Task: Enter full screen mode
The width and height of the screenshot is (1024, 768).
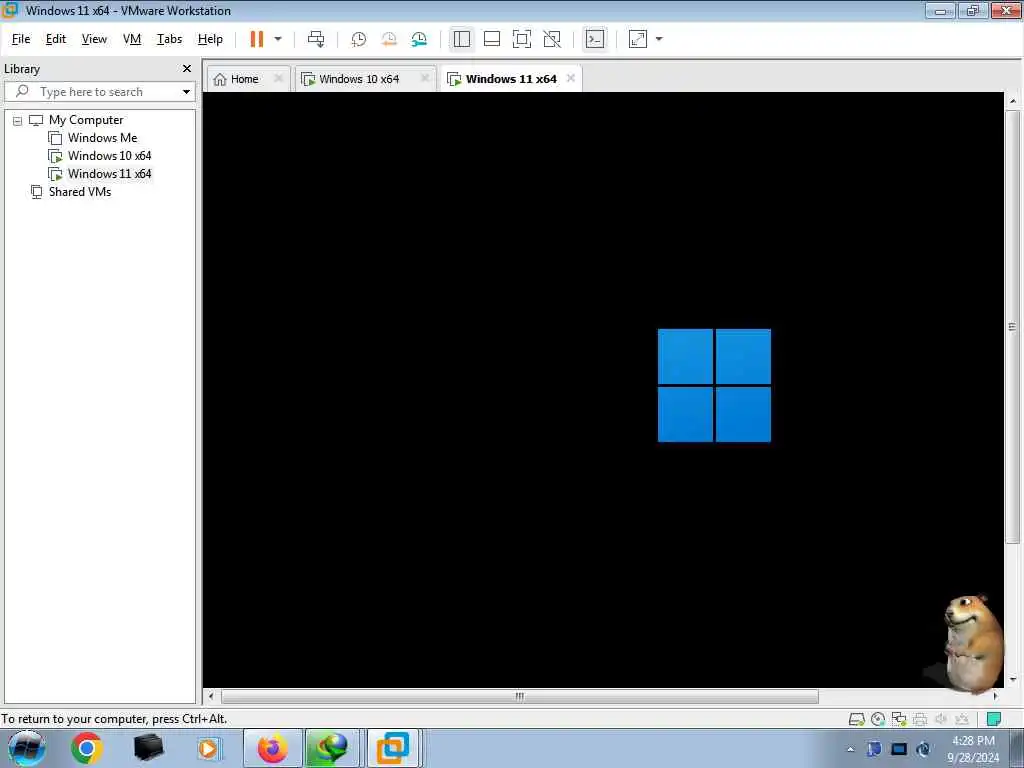Action: coord(522,39)
